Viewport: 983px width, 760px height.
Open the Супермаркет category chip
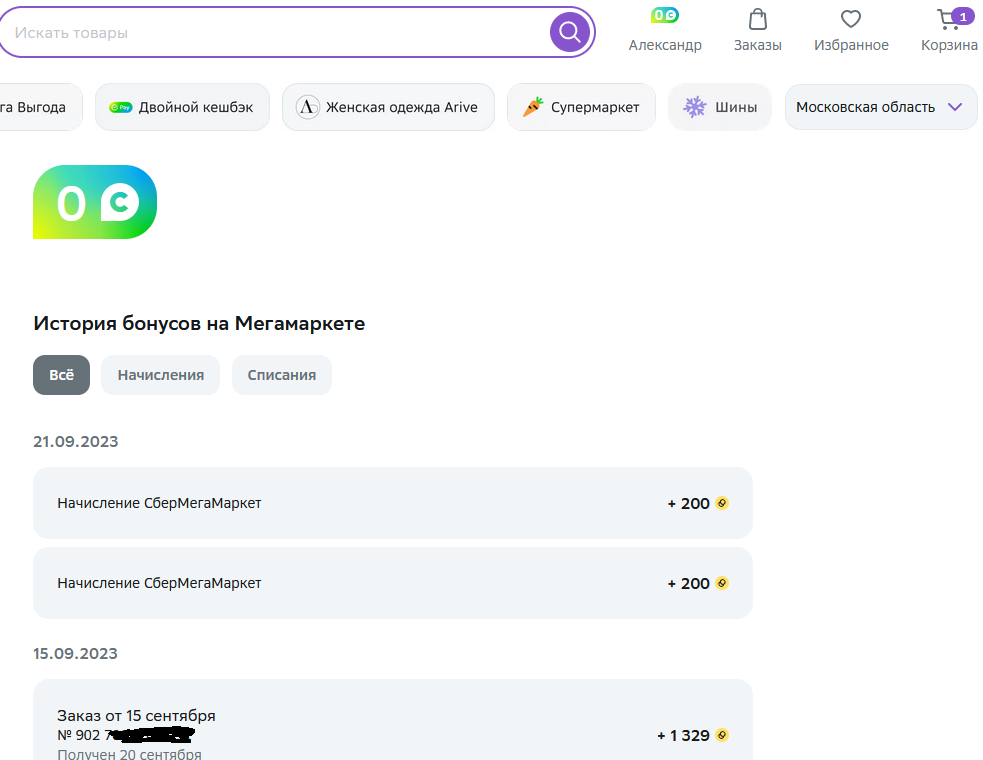pos(581,107)
